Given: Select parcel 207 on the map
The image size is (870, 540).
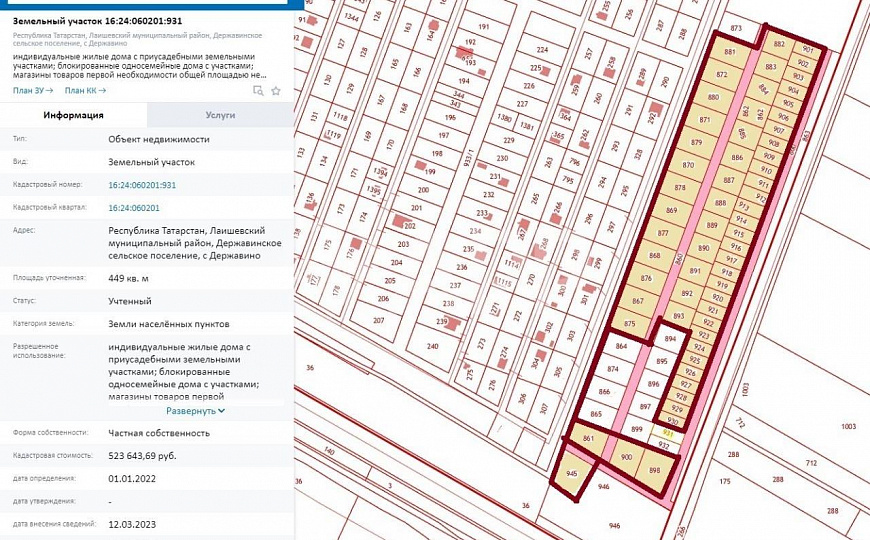Looking at the screenshot, I should [378, 321].
